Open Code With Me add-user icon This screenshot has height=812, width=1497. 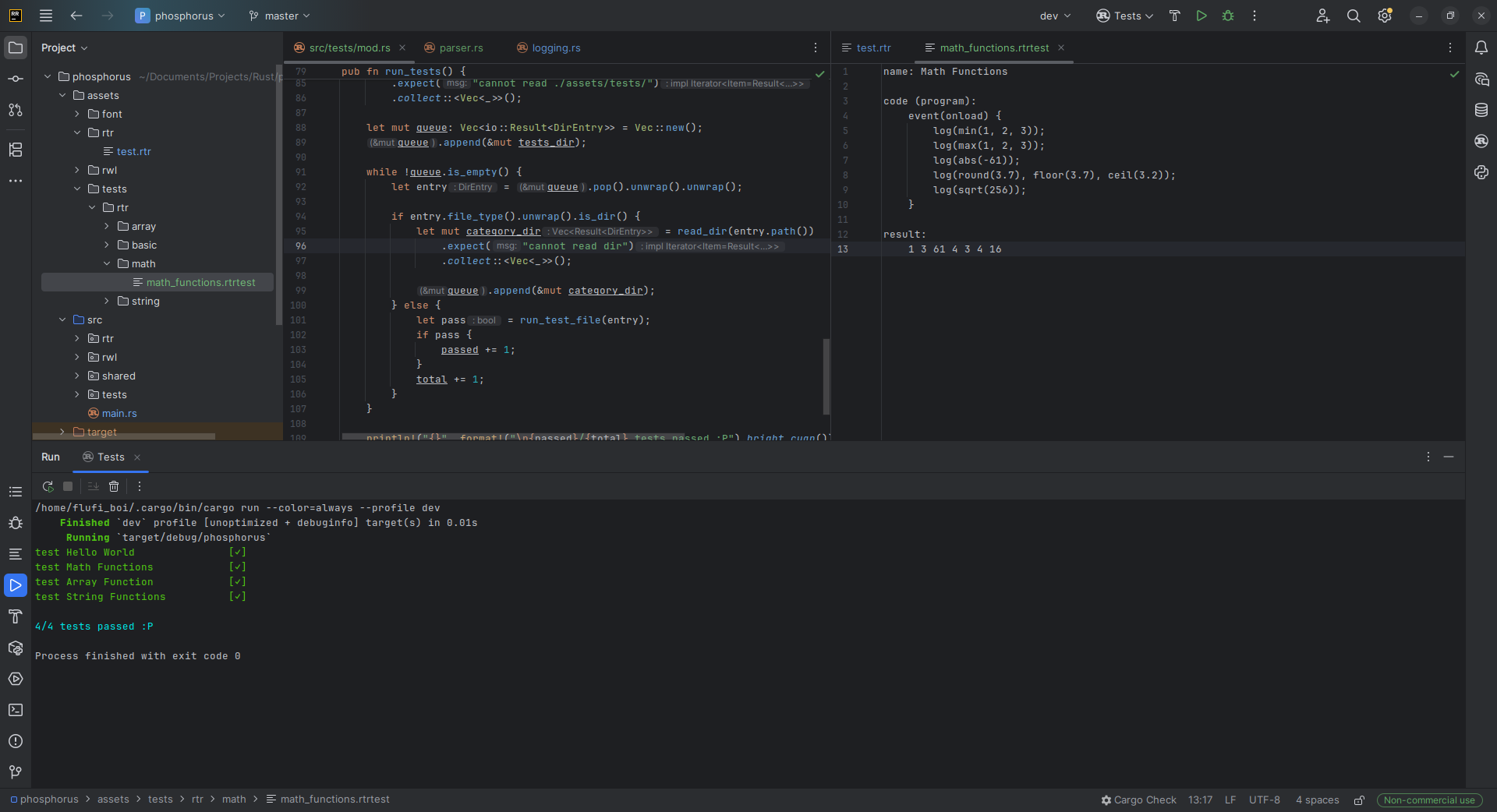1323,16
